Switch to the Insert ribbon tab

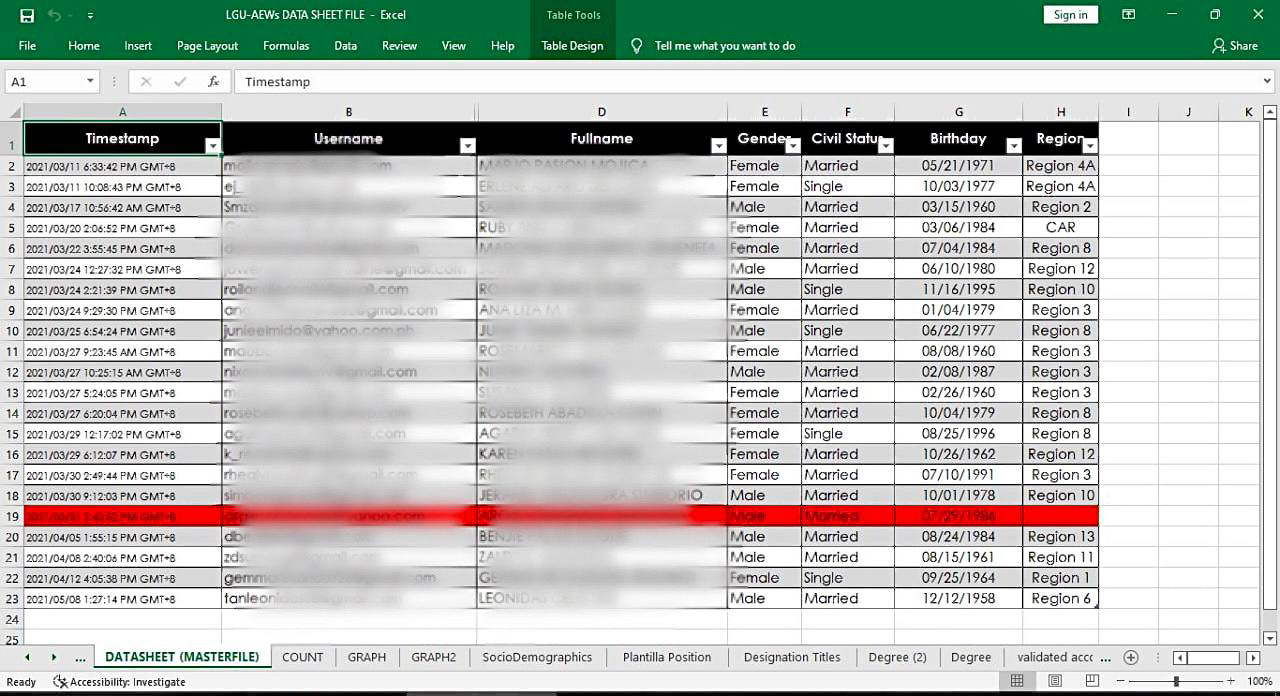point(138,46)
